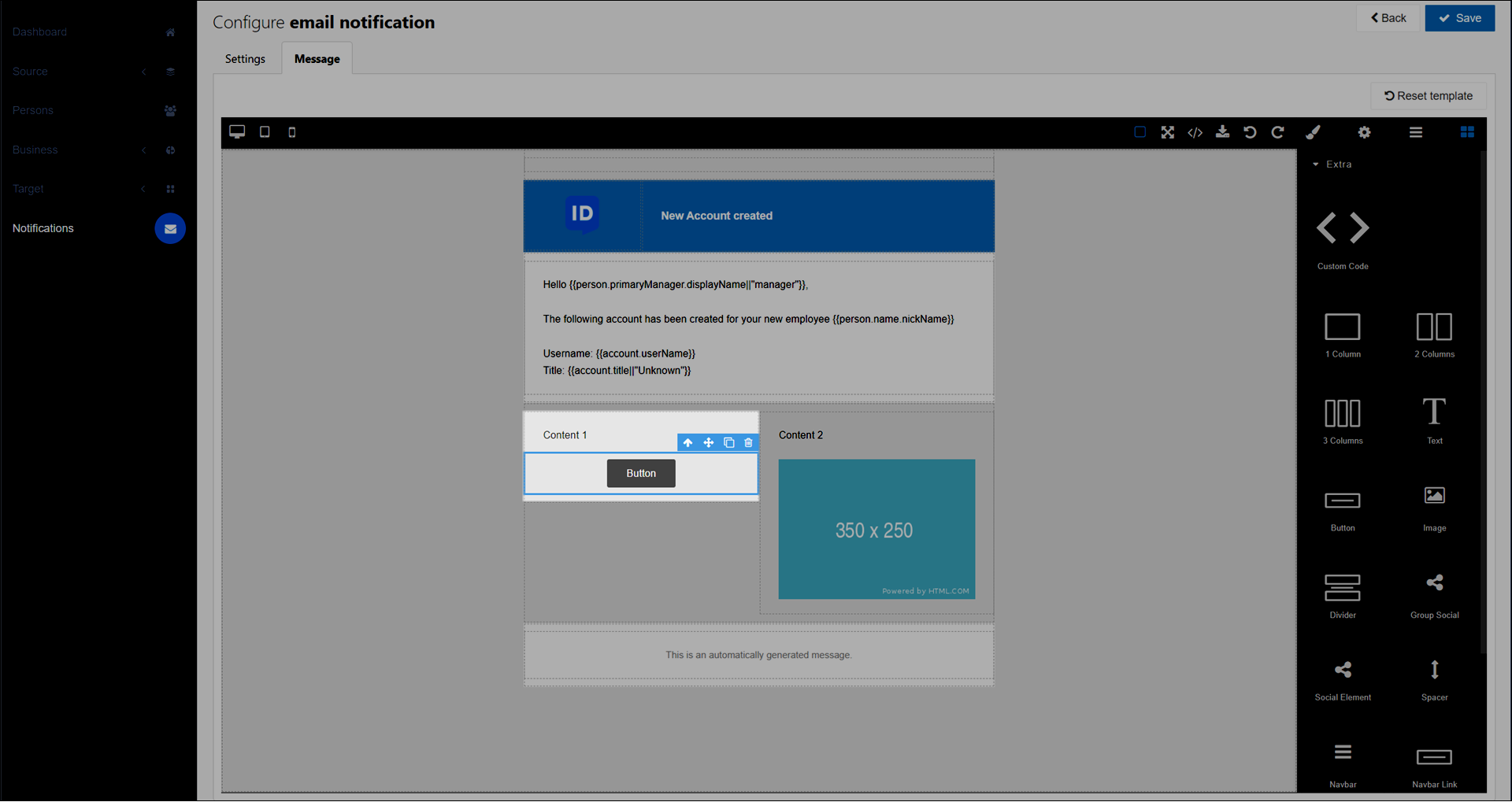The image size is (1512, 802).
Task: Enter fullscreen editor mode
Action: 1168,132
